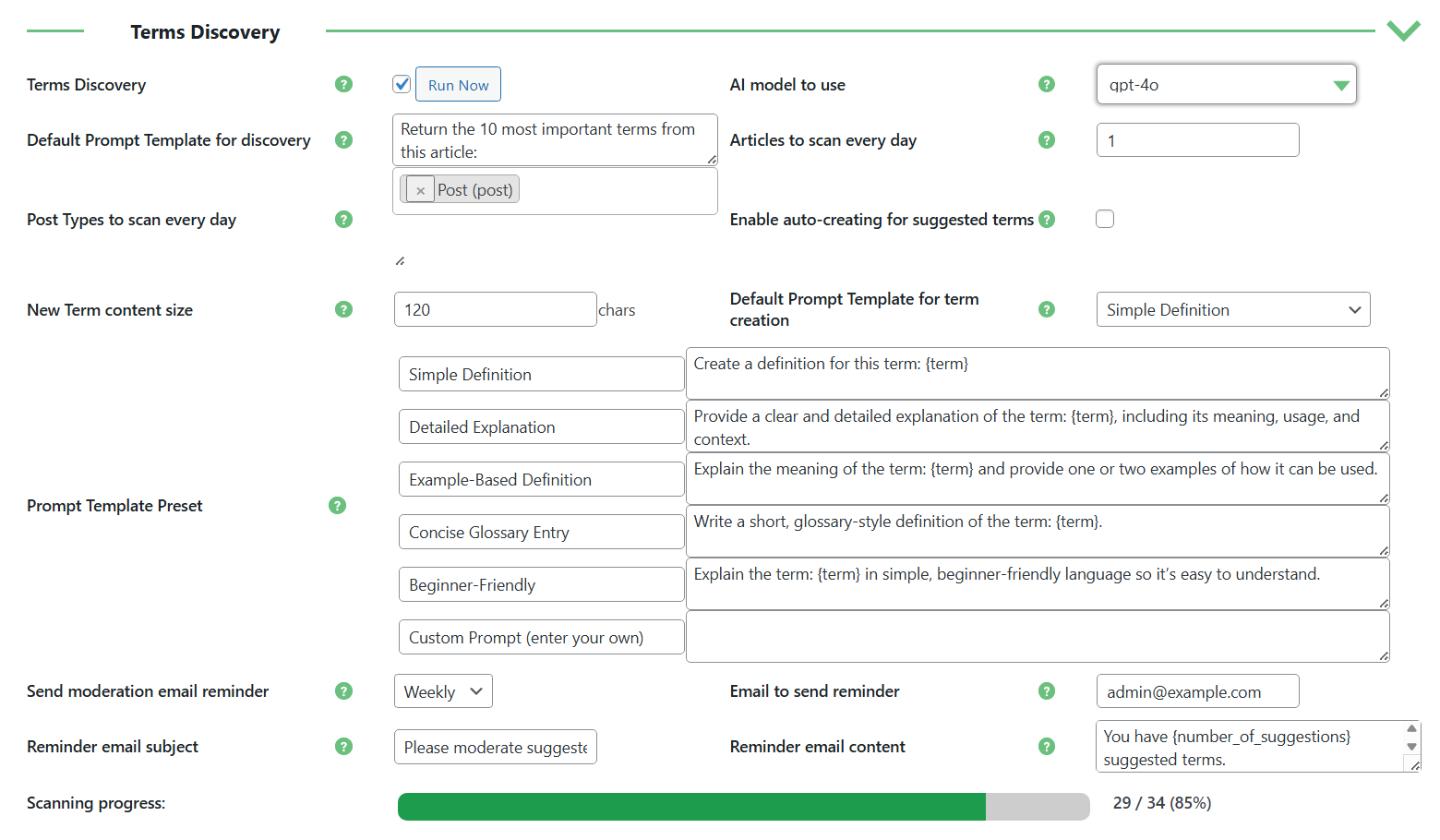Click the help icon for Prompt Template Preset

(x=337, y=505)
